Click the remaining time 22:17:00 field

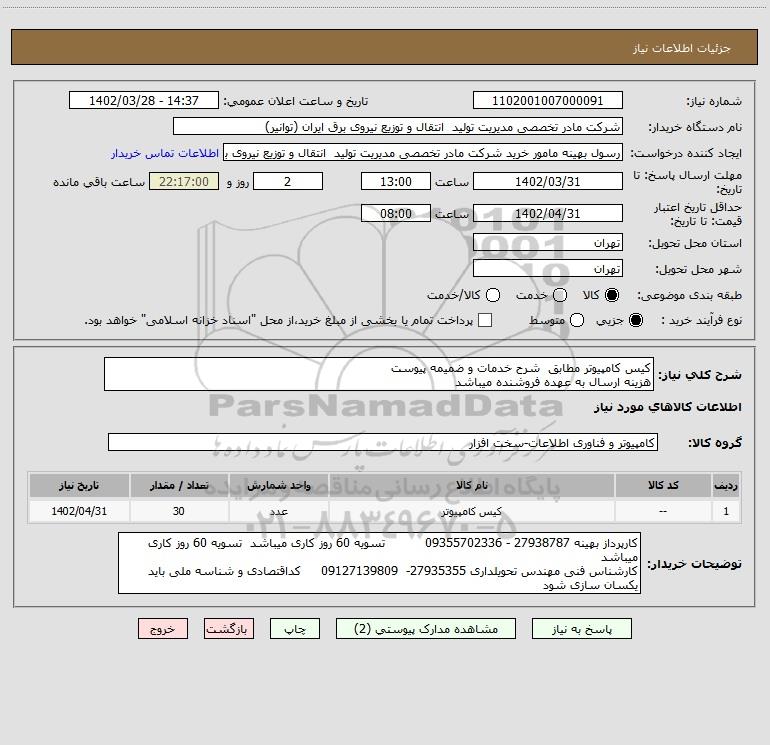pos(184,181)
